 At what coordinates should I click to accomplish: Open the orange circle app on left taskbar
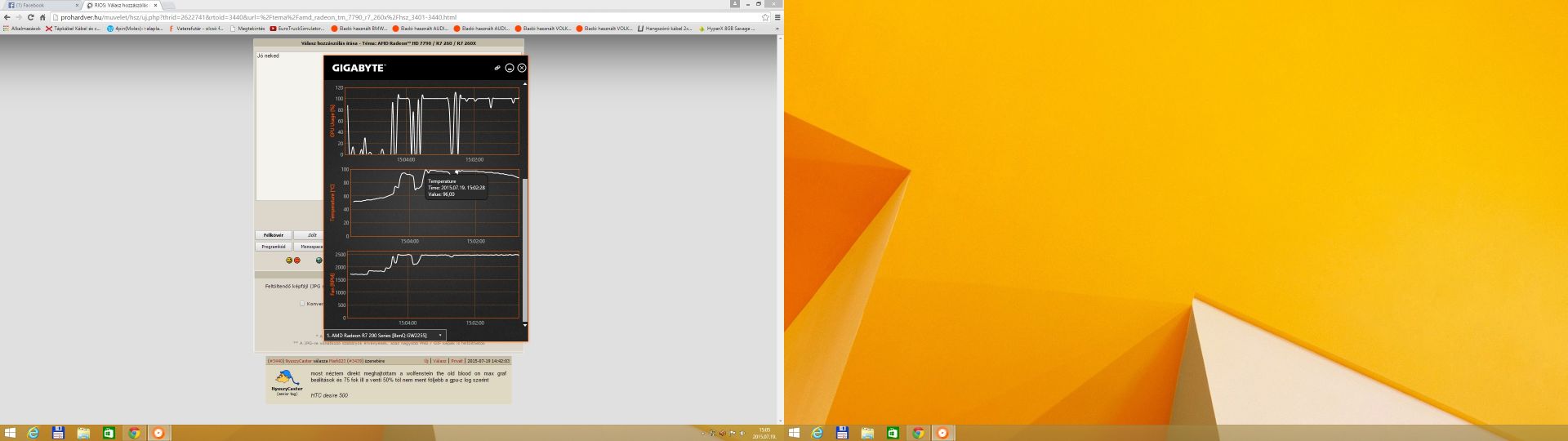(x=158, y=433)
